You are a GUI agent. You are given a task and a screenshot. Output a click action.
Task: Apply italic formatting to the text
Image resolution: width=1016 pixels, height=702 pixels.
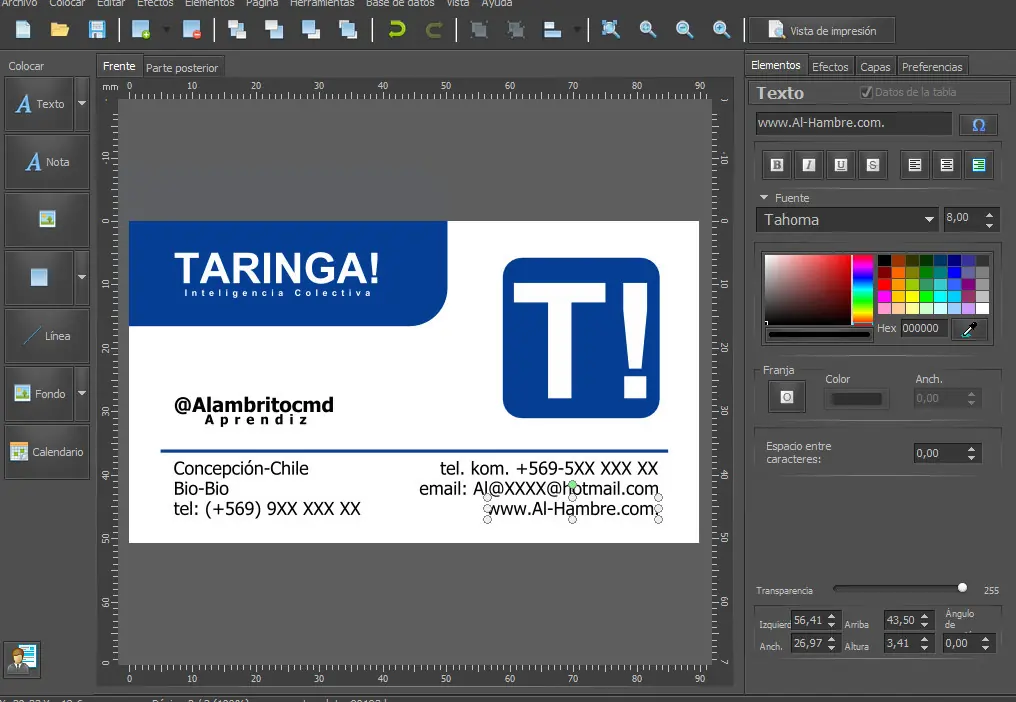point(808,164)
